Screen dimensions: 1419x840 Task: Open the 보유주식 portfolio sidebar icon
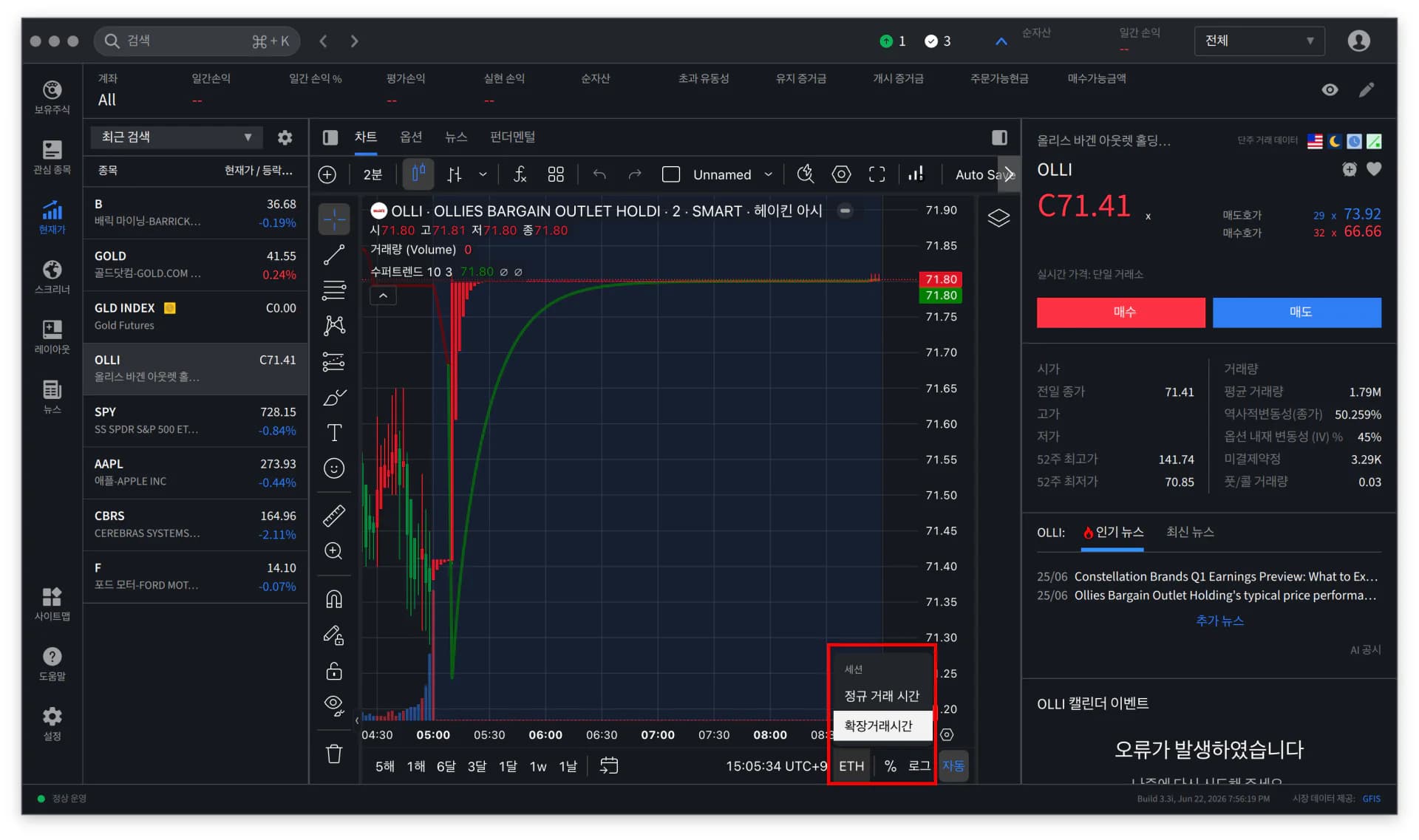click(x=52, y=97)
